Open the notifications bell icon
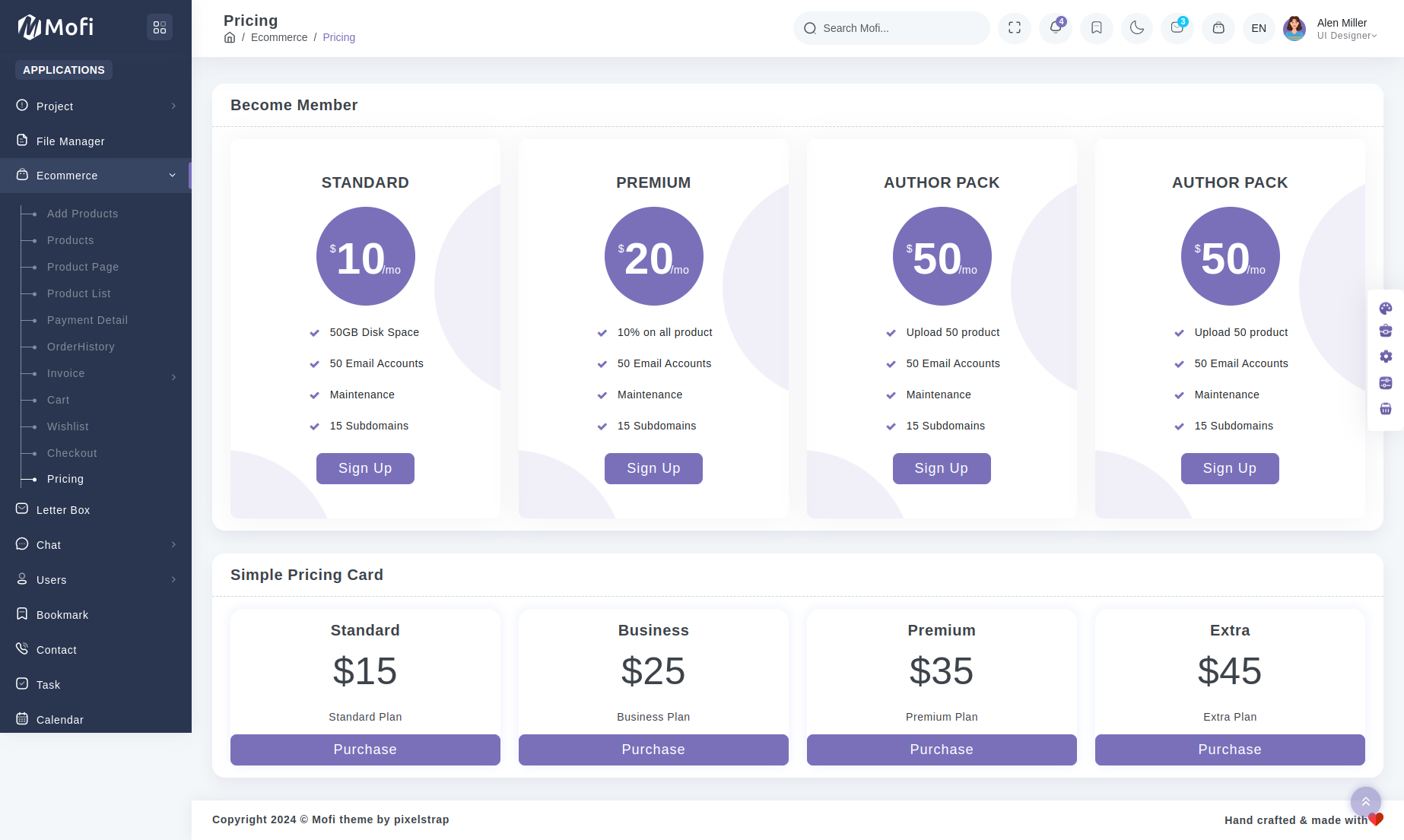 pyautogui.click(x=1055, y=28)
